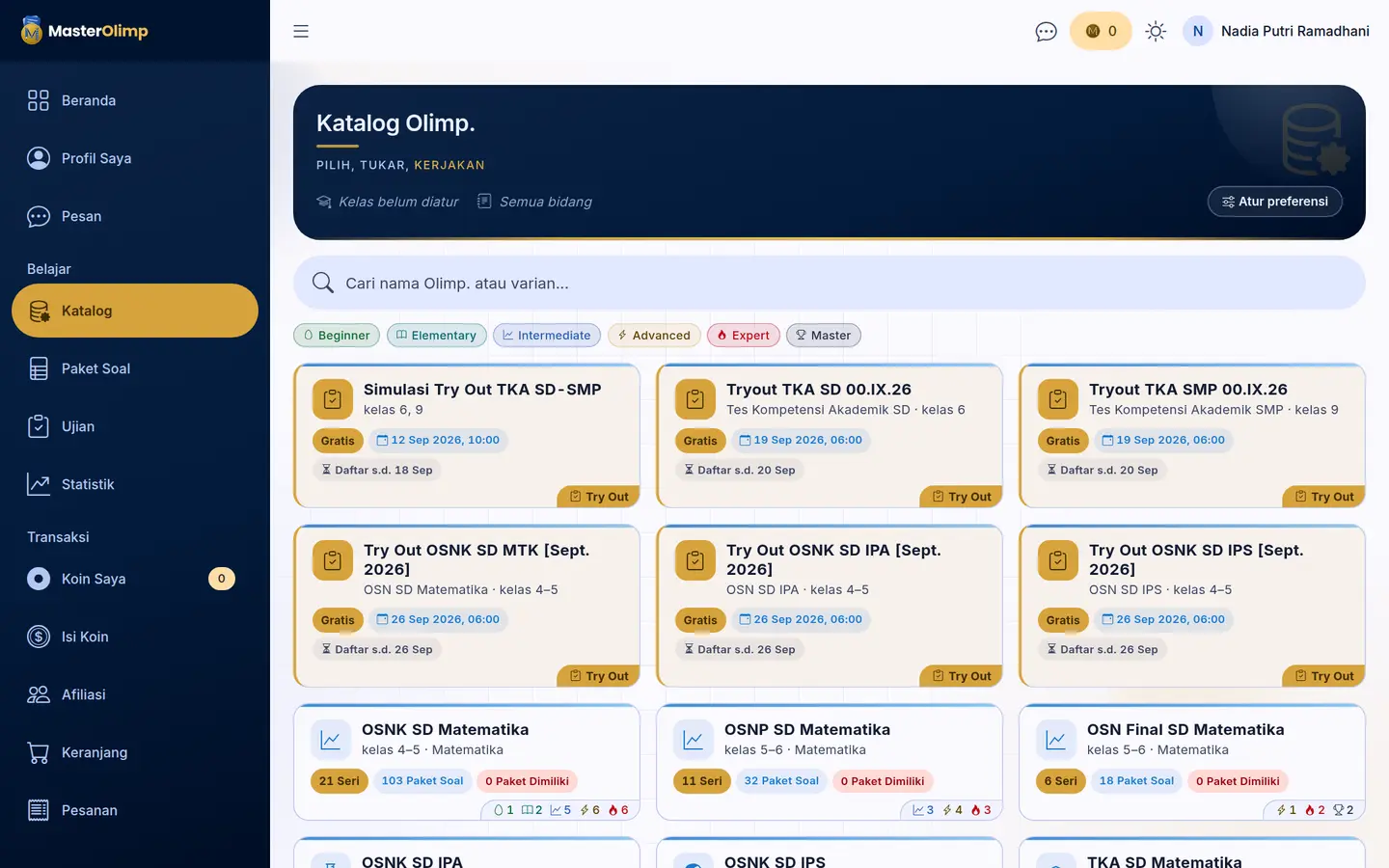Open Keranjang in the sidebar
1389x868 pixels.
(135, 752)
